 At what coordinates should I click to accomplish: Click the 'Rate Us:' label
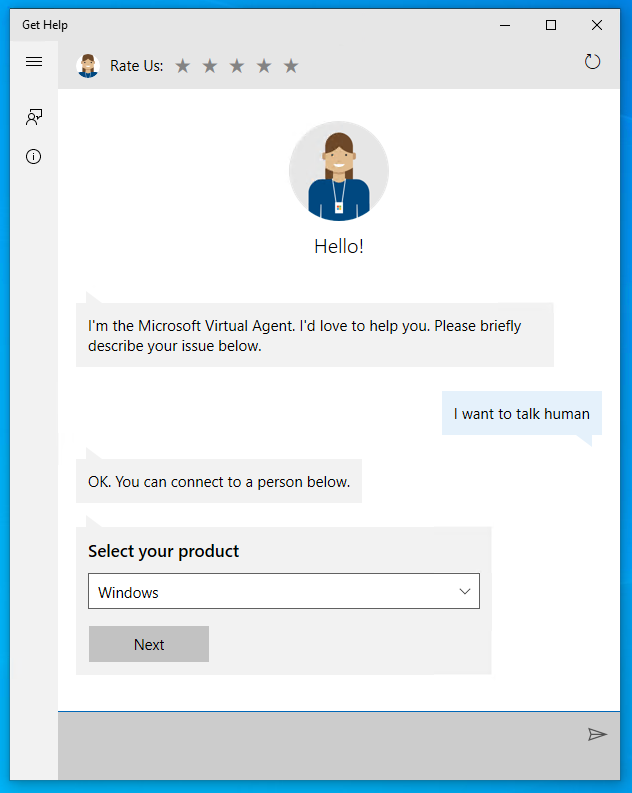(x=137, y=66)
